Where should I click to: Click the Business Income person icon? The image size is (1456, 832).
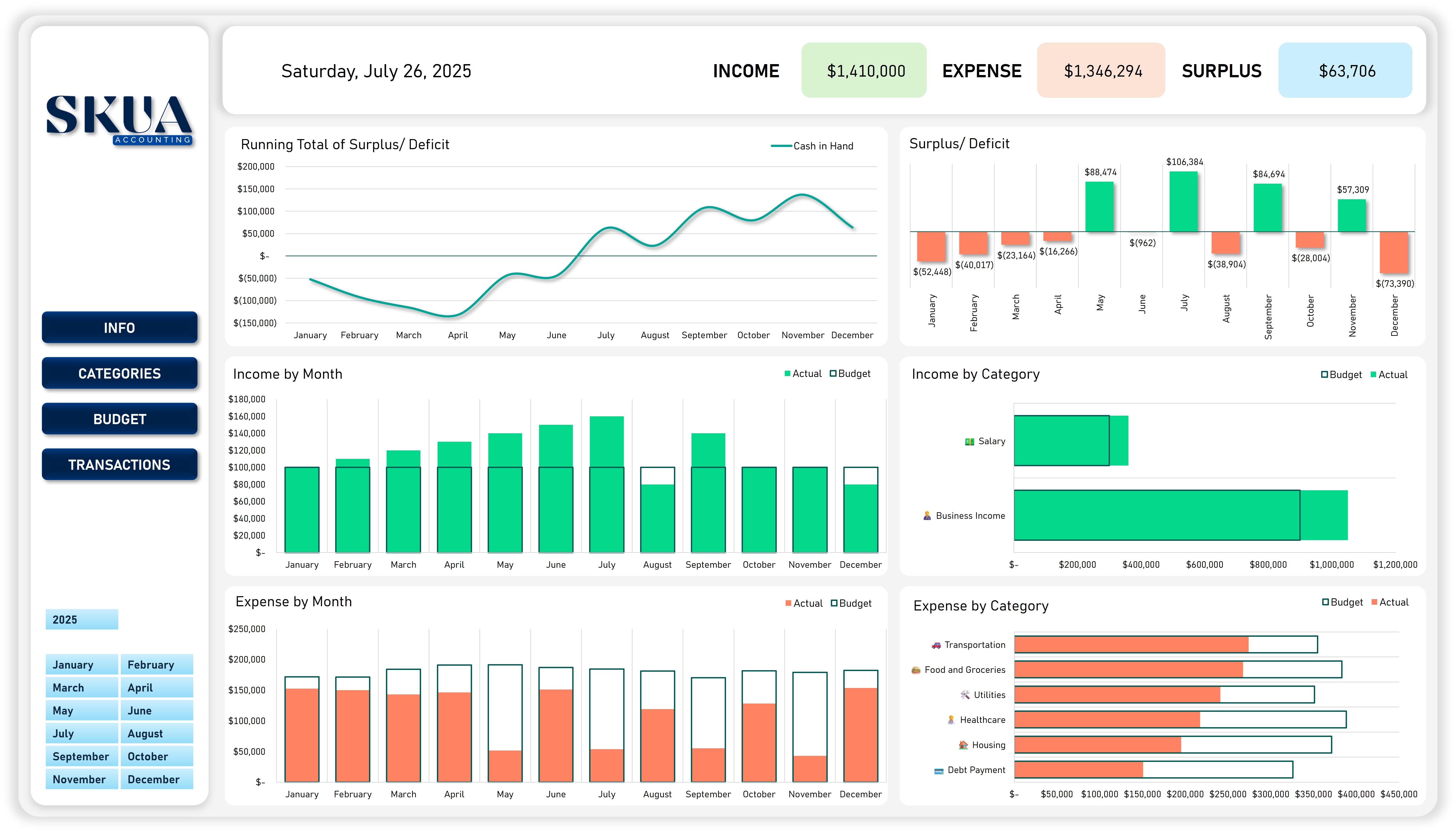(927, 515)
